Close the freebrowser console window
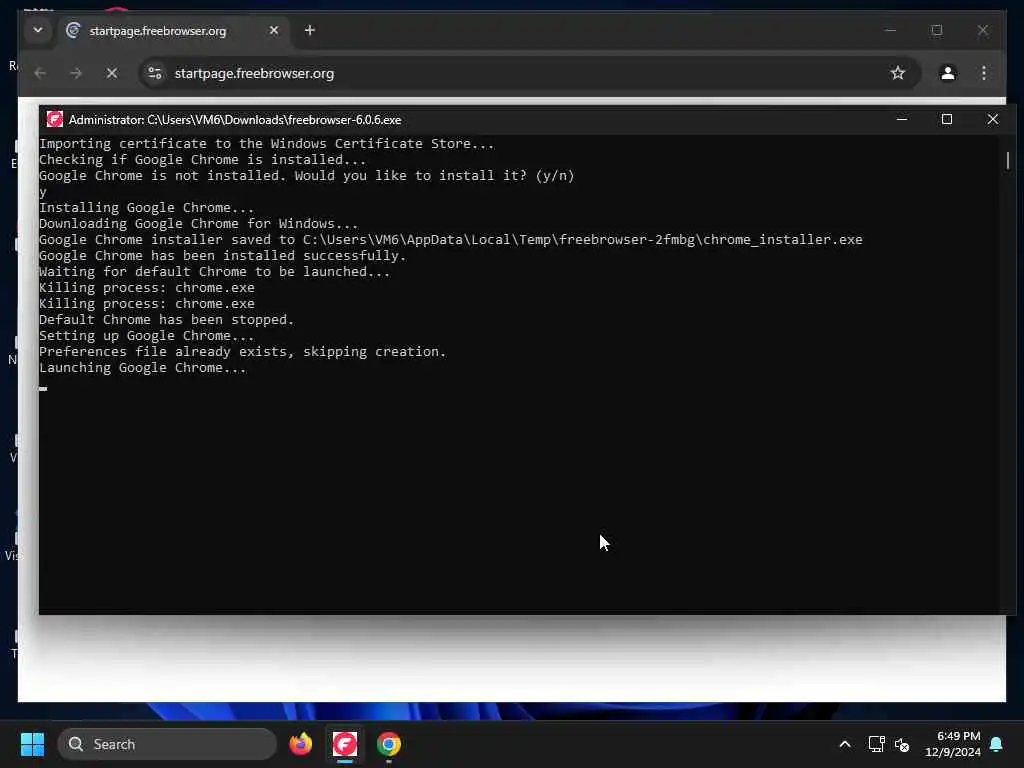 click(x=993, y=119)
